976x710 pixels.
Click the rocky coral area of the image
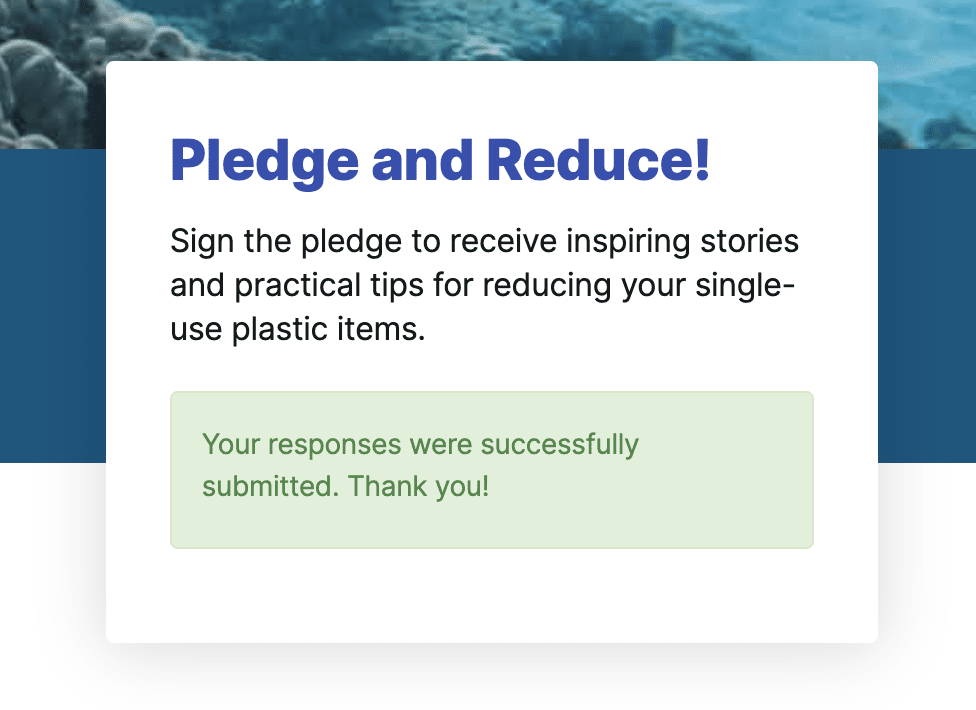(x=50, y=81)
